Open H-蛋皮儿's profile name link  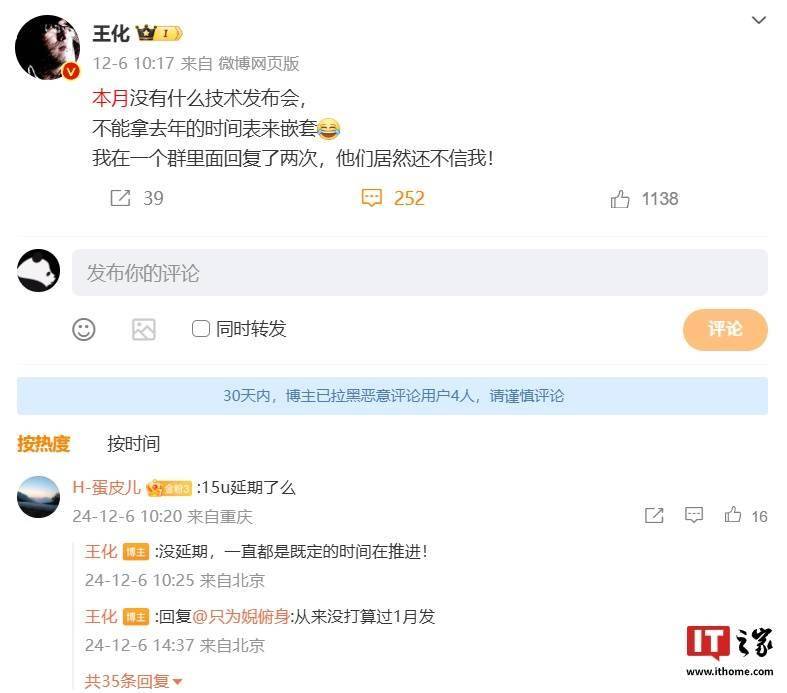coord(106,487)
